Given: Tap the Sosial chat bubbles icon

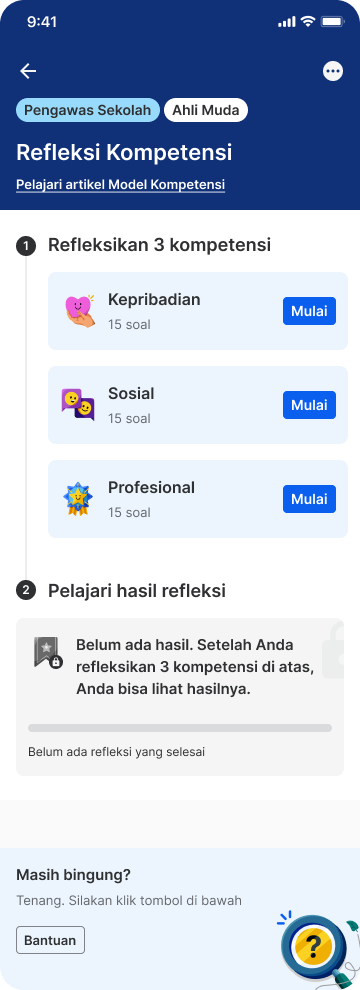Looking at the screenshot, I should (78, 405).
